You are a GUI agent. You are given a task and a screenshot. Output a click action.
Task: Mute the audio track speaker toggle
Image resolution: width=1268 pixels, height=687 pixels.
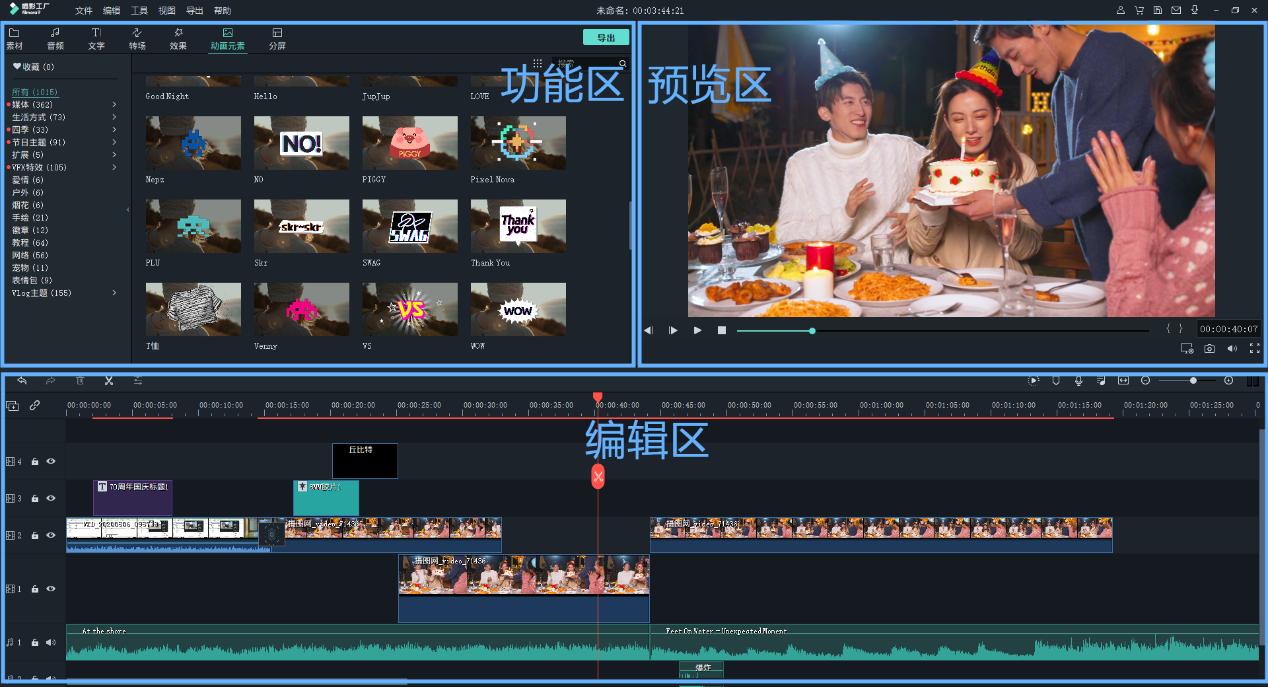pyautogui.click(x=50, y=643)
